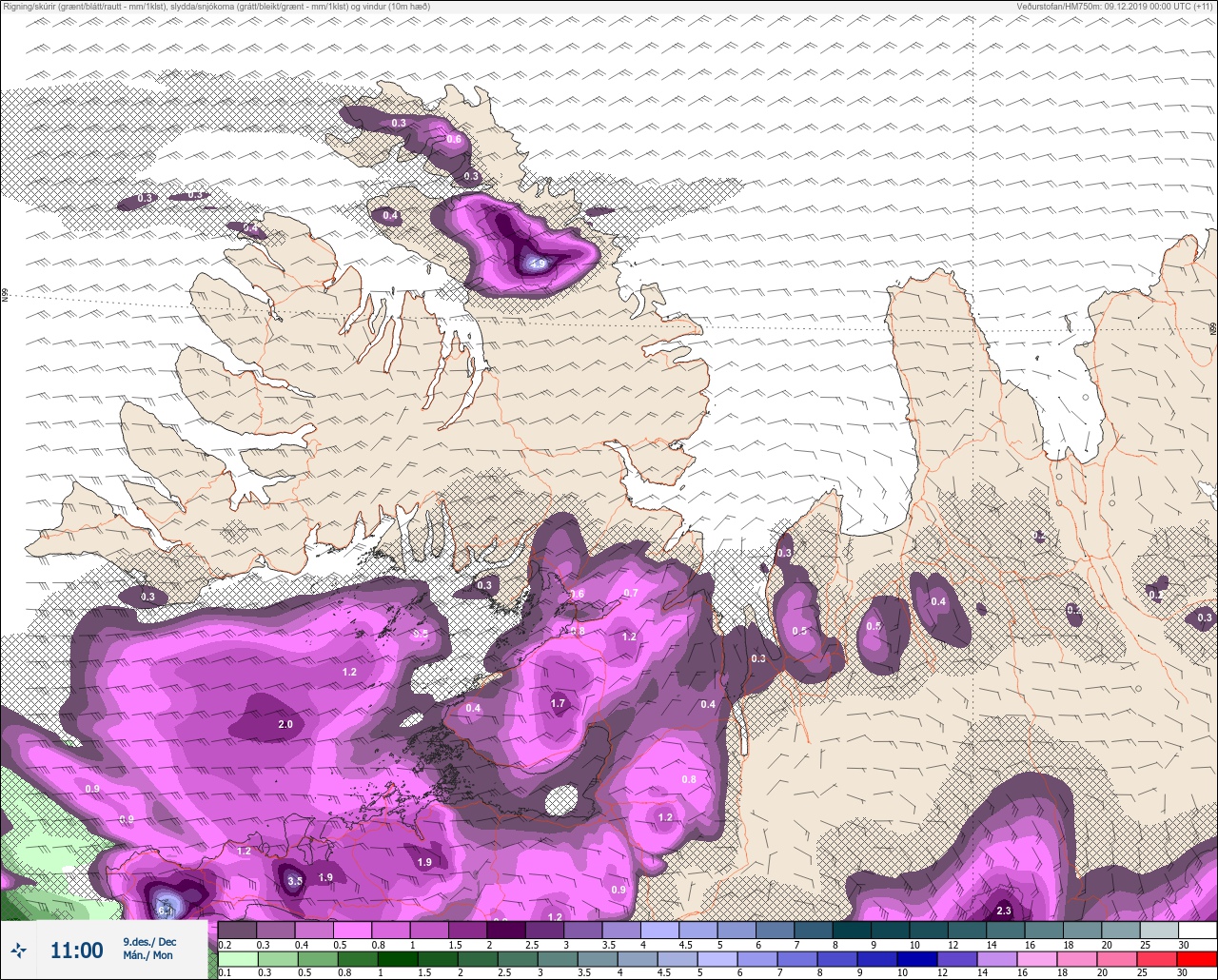Screen dimensions: 1218x980
Task: Click the compass star icon beside the time
Action: 18,950
